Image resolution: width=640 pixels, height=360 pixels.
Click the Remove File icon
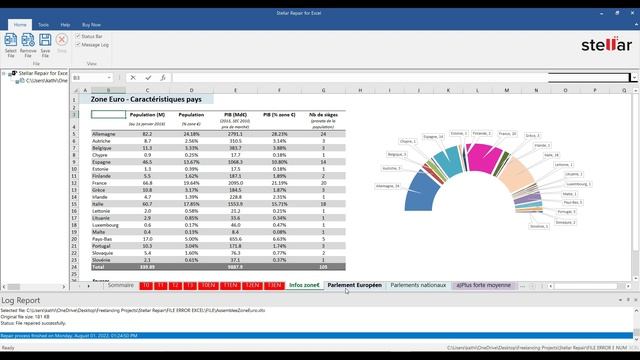tap(28, 40)
